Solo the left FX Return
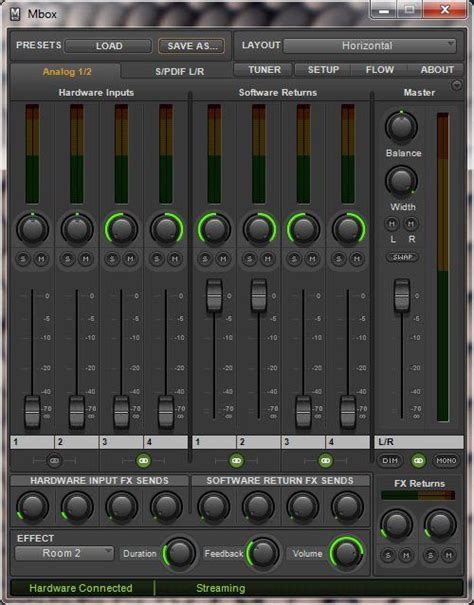This screenshot has height=605, width=474. click(388, 555)
